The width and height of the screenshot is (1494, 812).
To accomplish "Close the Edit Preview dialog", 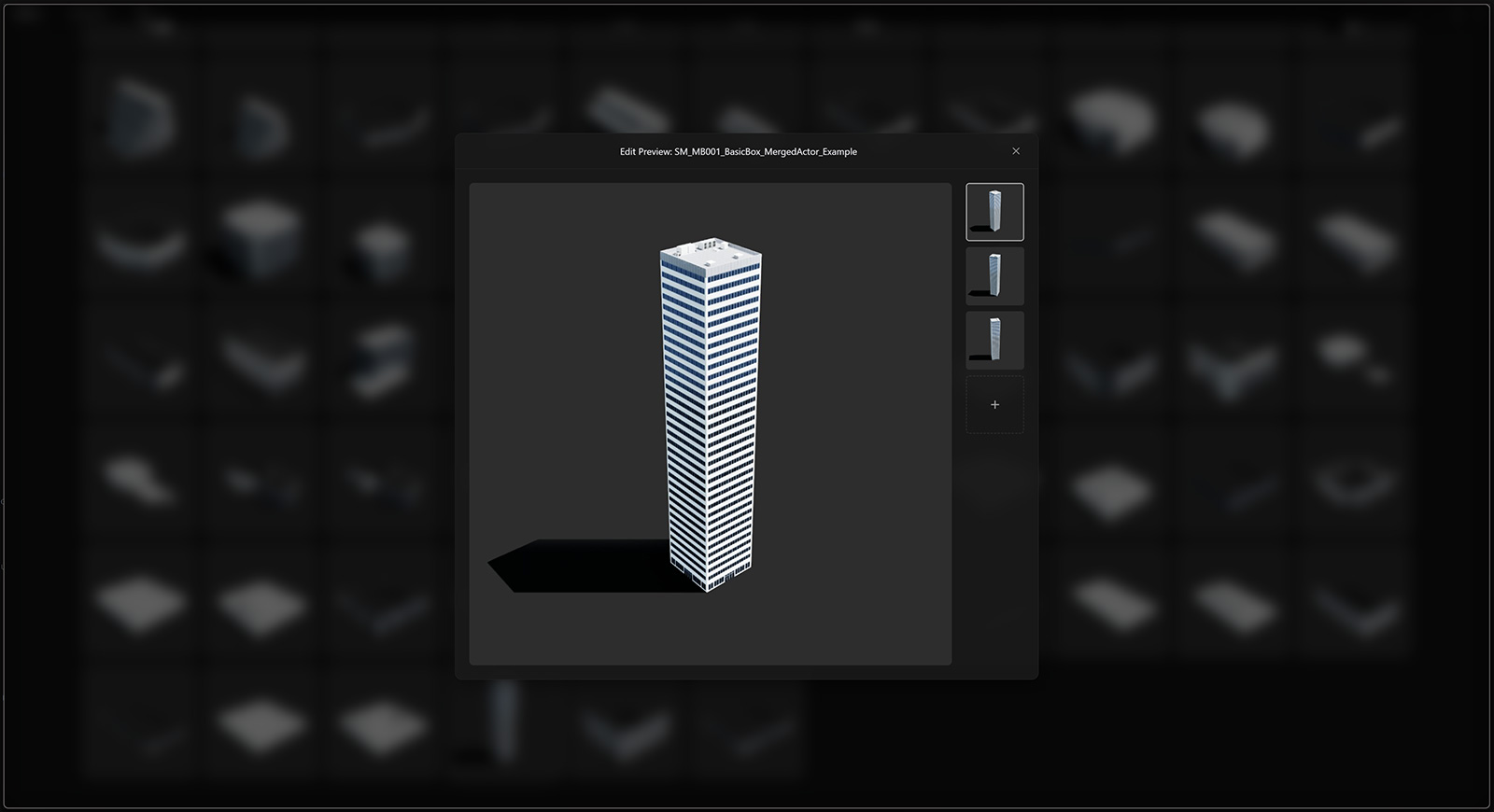I will 1016,151.
